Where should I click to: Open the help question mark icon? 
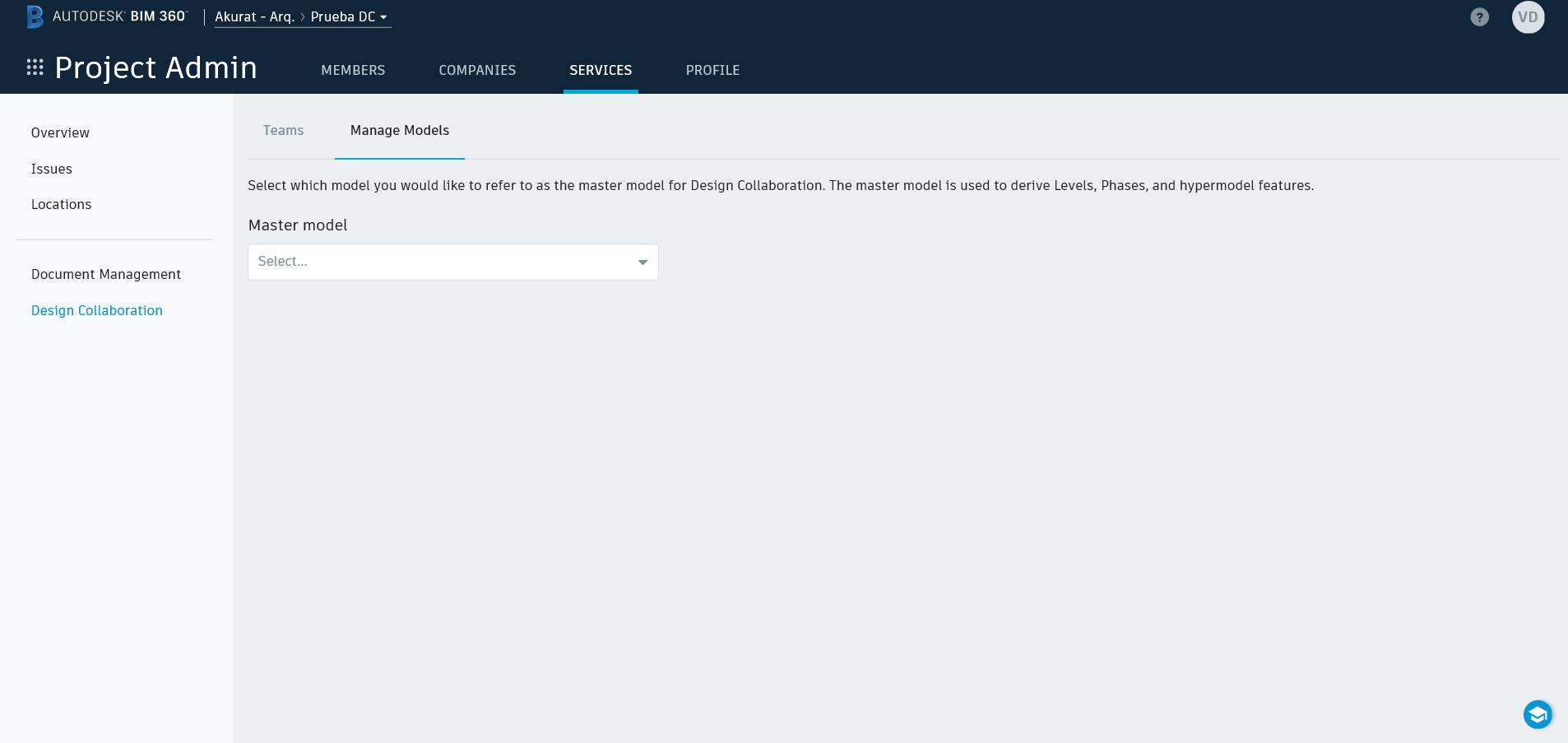coord(1479,17)
